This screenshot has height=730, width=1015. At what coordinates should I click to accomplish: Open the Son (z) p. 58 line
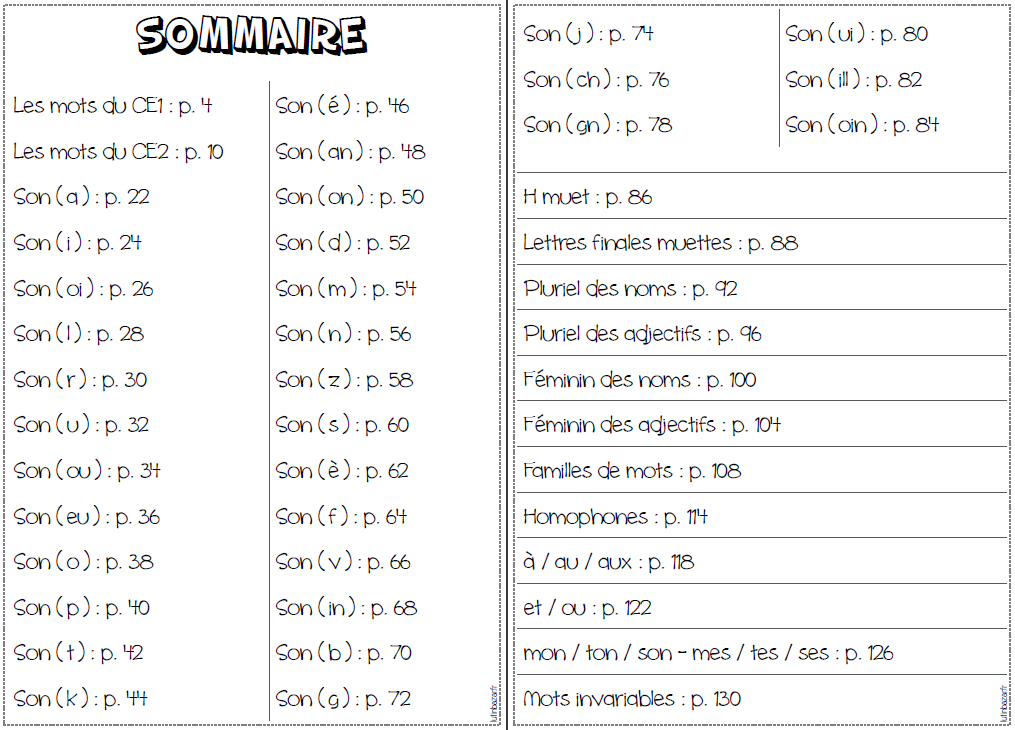[x=344, y=379]
